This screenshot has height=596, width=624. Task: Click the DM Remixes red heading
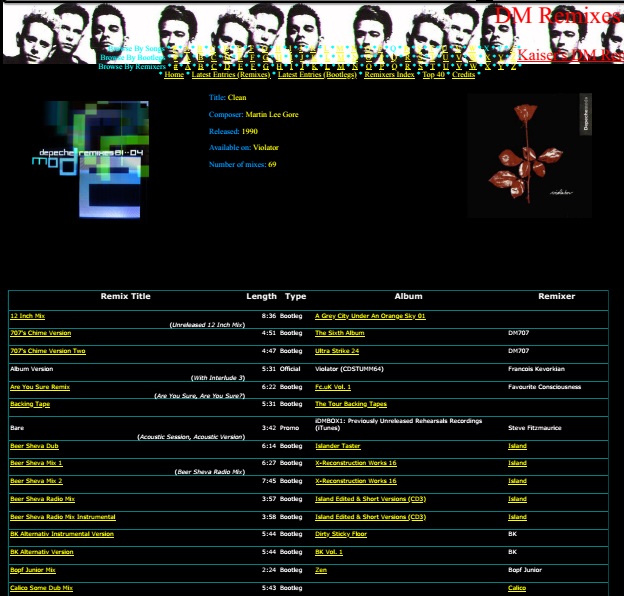pos(558,16)
